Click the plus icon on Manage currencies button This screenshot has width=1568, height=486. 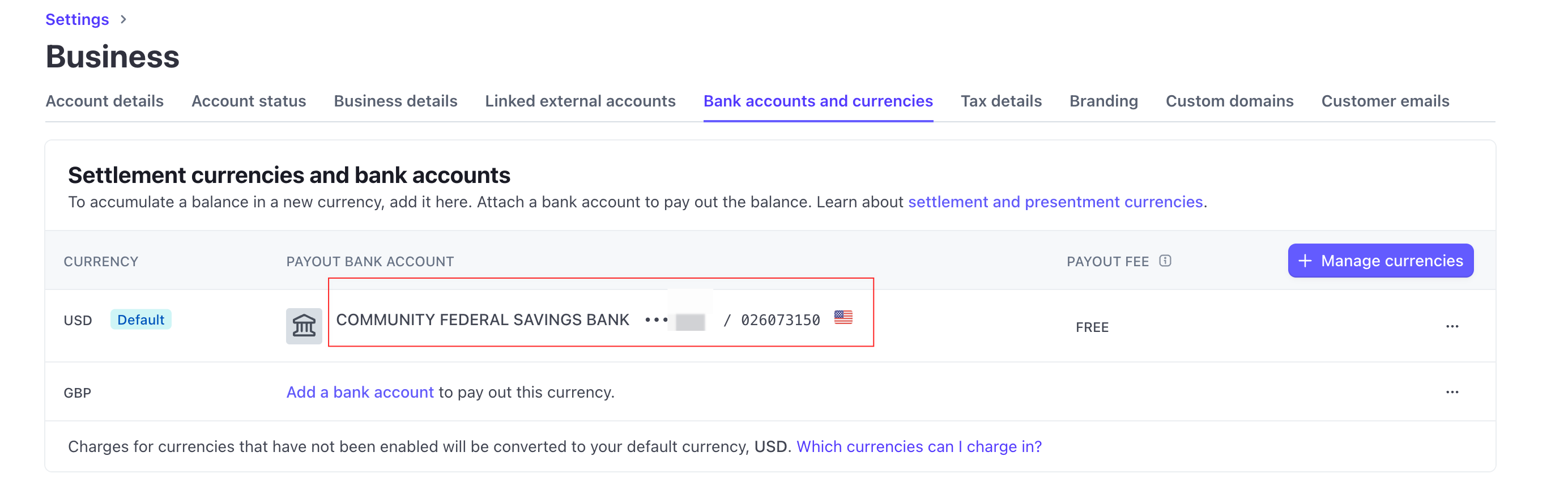pyautogui.click(x=1305, y=261)
